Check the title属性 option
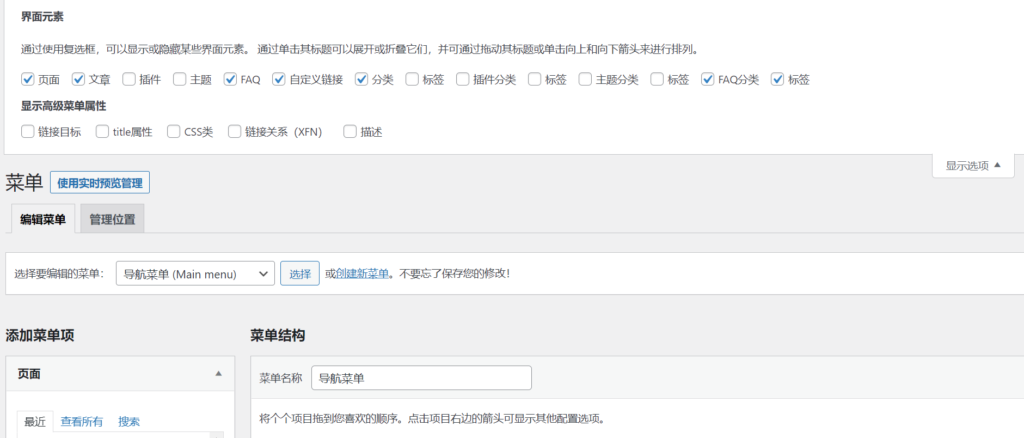Image resolution: width=1024 pixels, height=438 pixels. click(103, 131)
